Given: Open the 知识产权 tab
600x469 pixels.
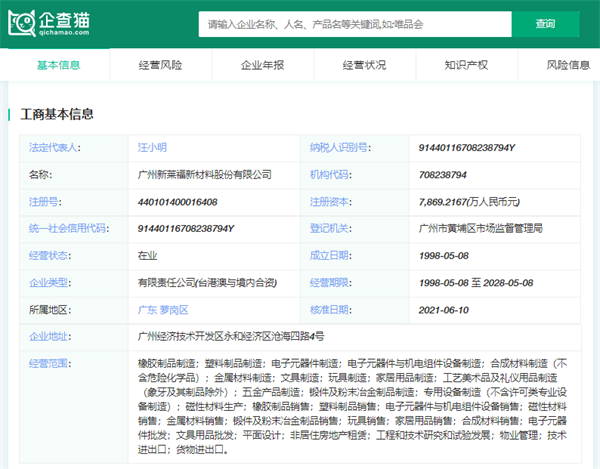Looking at the screenshot, I should tap(466, 65).
